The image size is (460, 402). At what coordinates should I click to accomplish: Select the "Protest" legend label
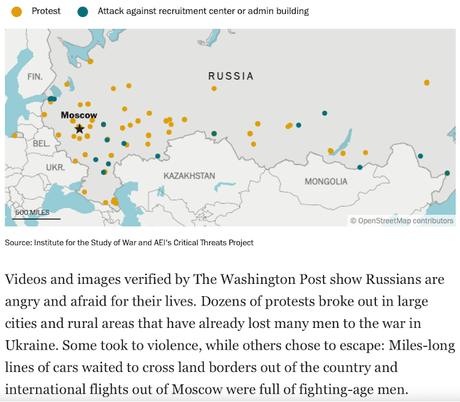[46, 11]
